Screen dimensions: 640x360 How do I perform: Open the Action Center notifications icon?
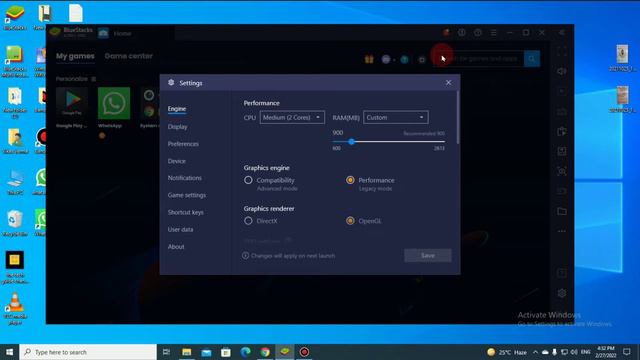click(x=627, y=352)
